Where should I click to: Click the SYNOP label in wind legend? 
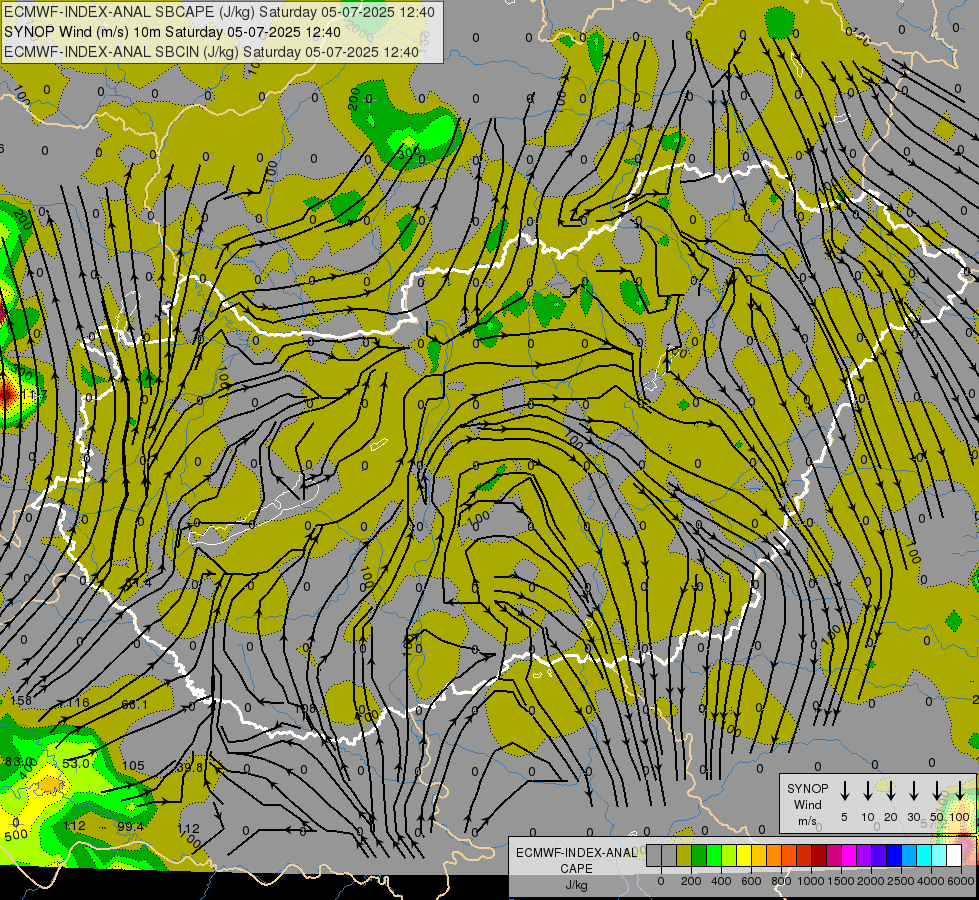[x=807, y=788]
